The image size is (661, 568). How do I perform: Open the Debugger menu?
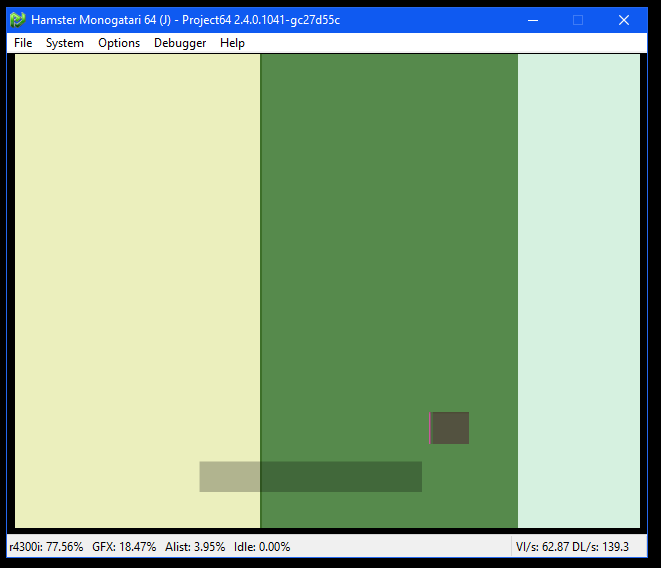(x=180, y=43)
